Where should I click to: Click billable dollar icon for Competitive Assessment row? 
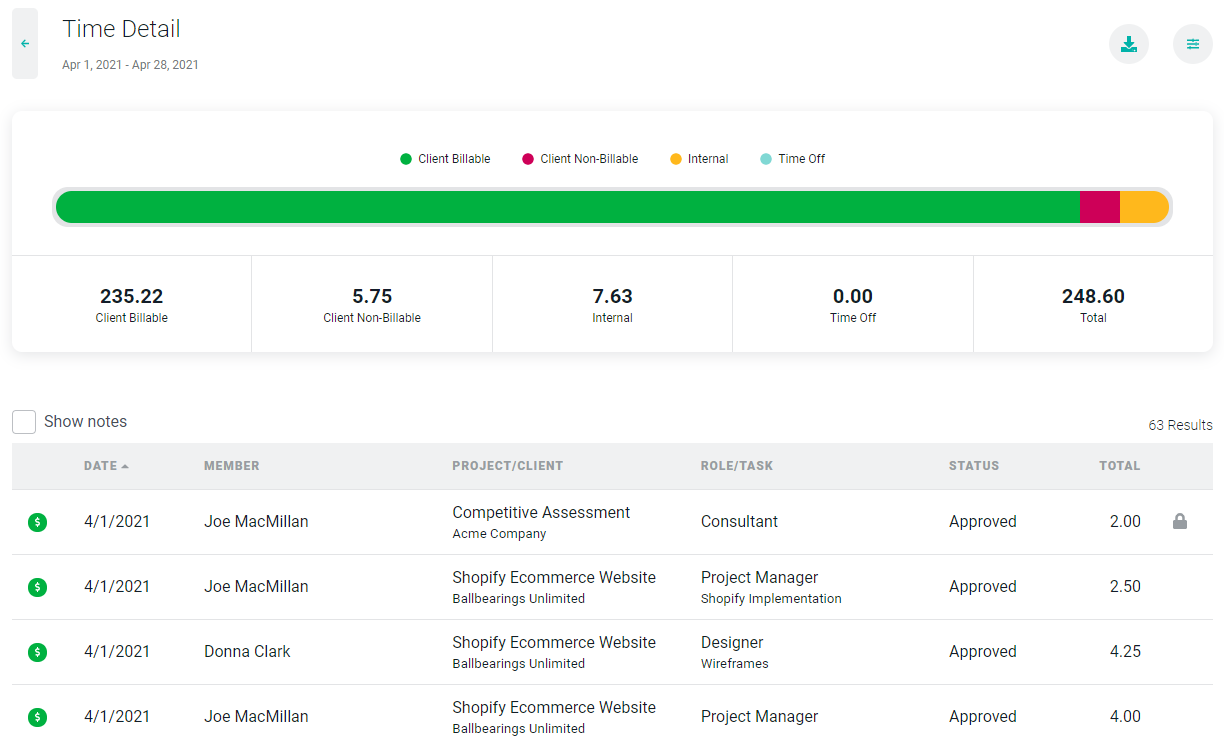[38, 522]
